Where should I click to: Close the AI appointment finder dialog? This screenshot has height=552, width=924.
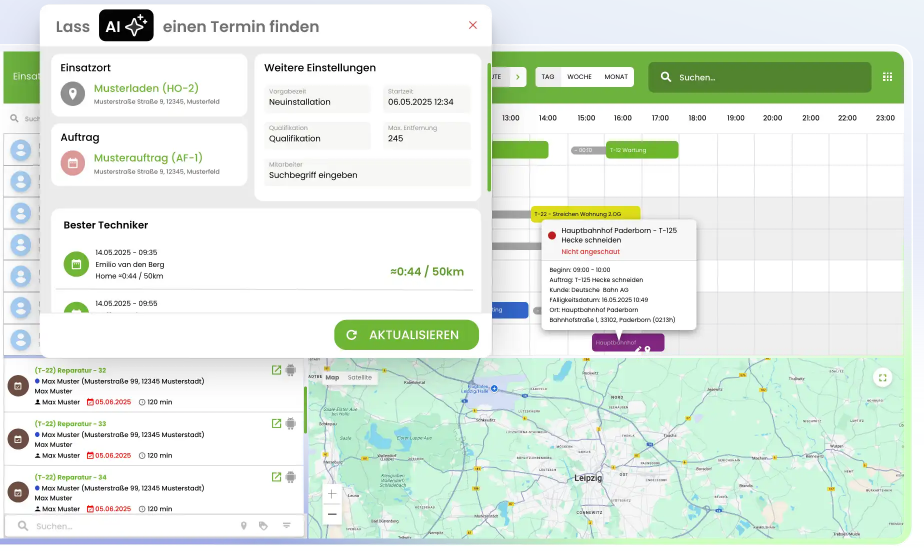coord(473,26)
